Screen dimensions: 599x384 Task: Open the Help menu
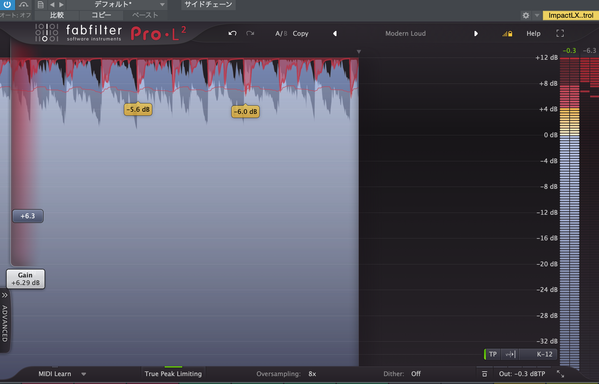(533, 34)
